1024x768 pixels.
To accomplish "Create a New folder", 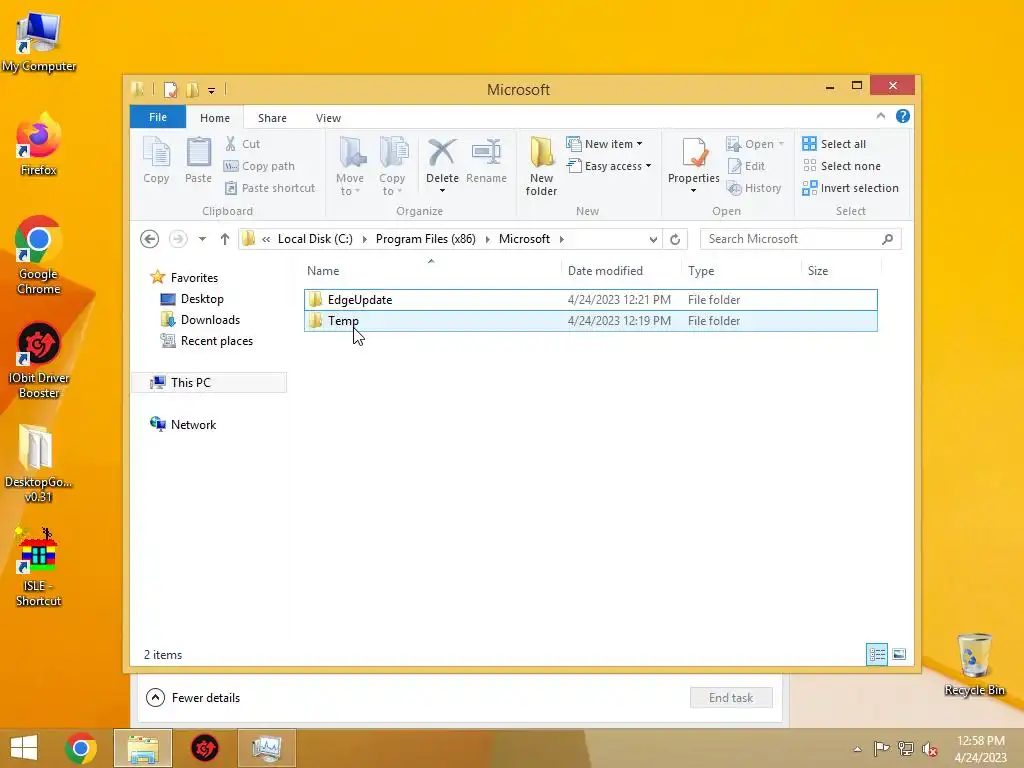I will click(541, 166).
